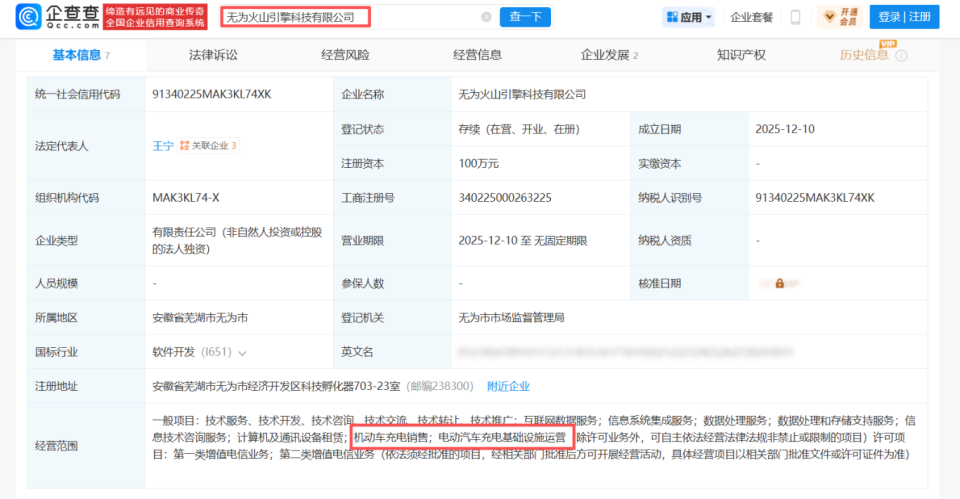
Task: Select the registered capital 100万元
Action: point(479,163)
